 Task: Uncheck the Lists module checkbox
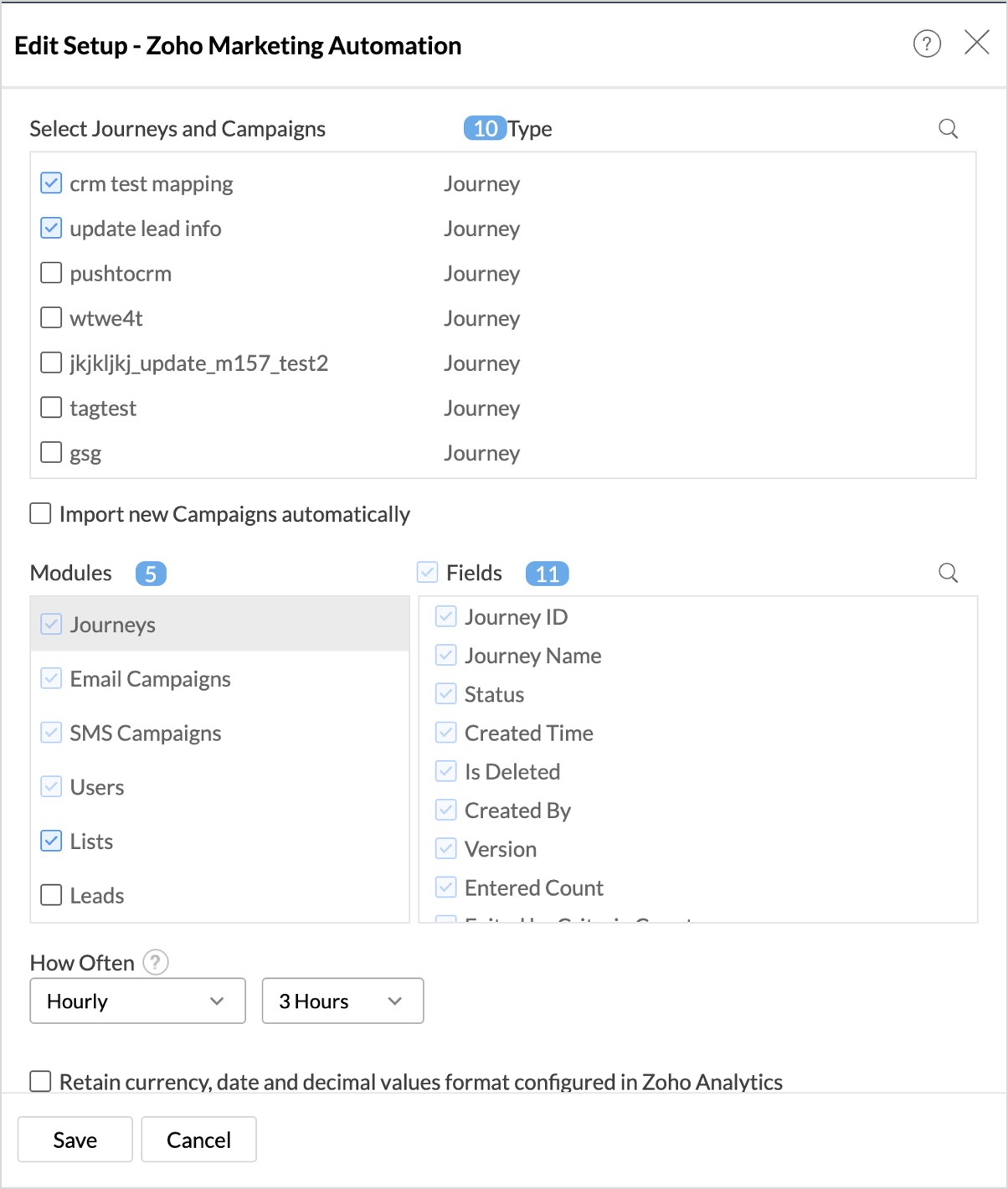pos(51,841)
